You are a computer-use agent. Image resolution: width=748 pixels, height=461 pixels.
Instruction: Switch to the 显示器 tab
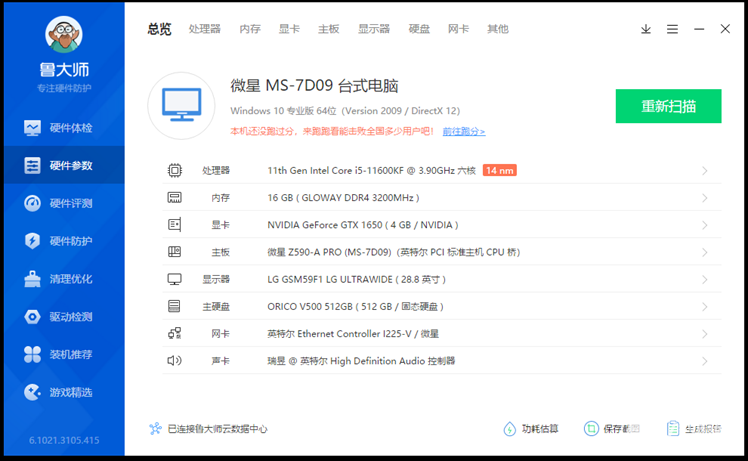374,29
